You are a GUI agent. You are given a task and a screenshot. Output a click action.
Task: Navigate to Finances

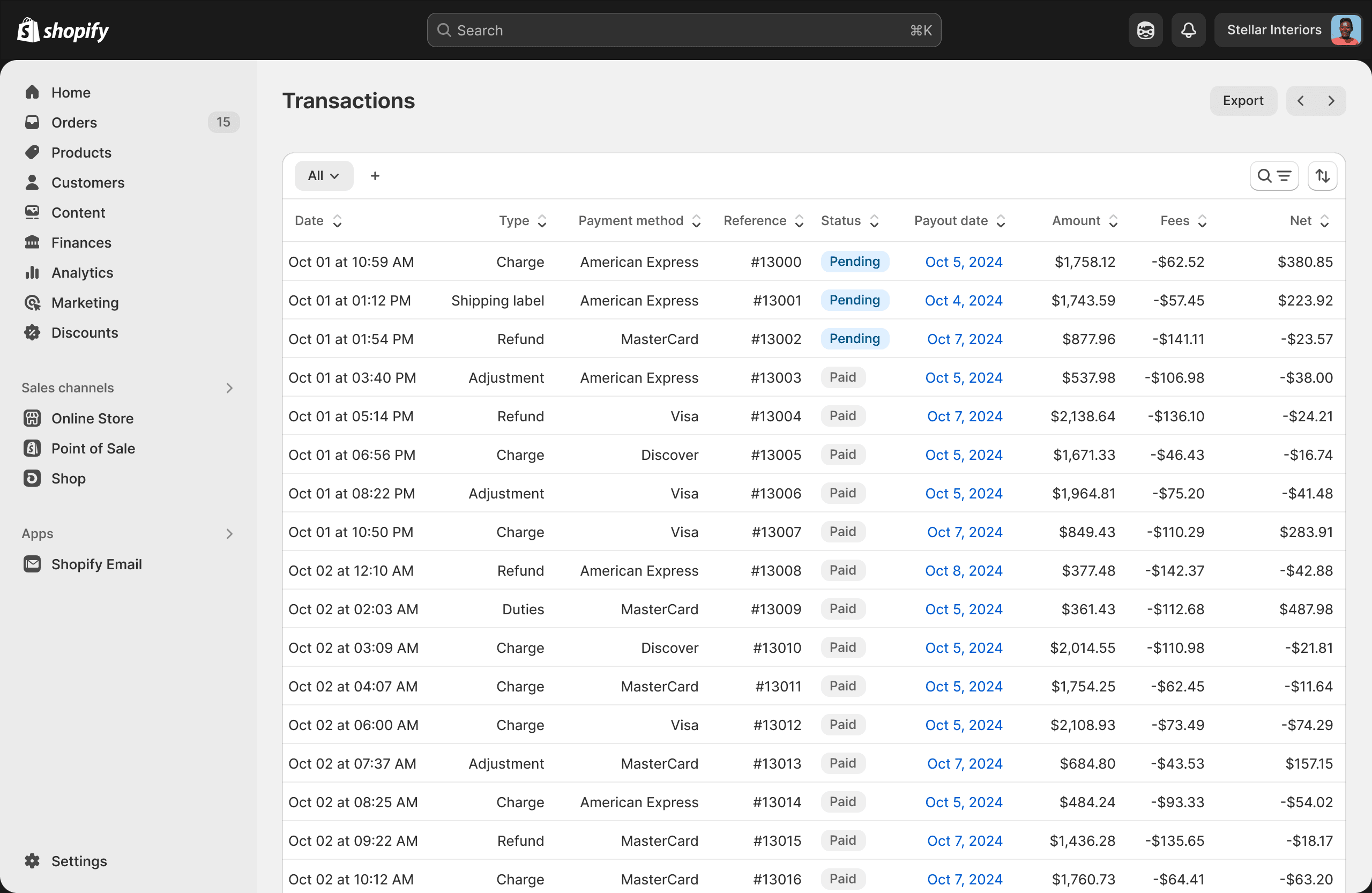(81, 242)
